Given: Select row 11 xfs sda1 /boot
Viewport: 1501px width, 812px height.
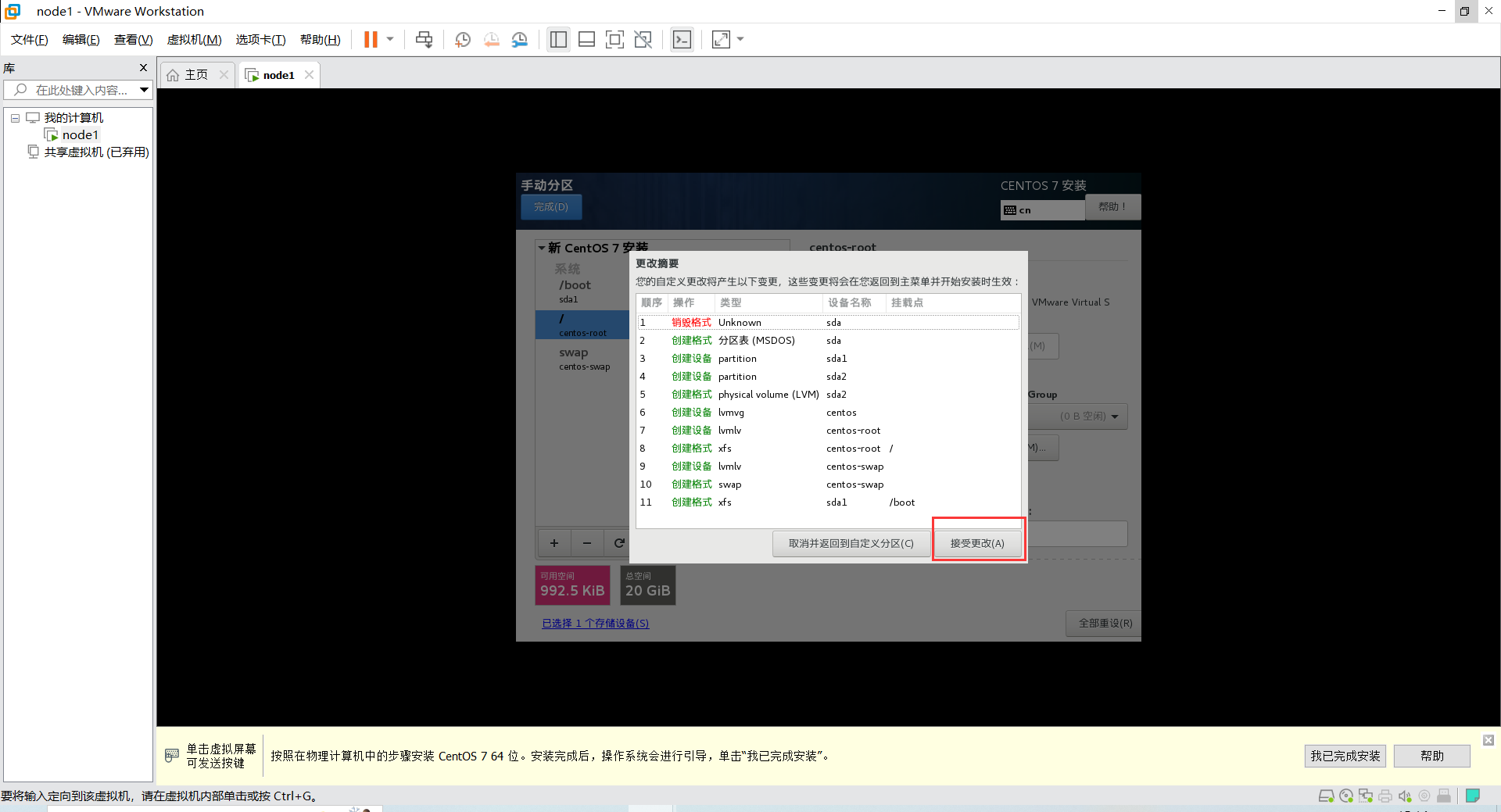Looking at the screenshot, I should click(829, 502).
